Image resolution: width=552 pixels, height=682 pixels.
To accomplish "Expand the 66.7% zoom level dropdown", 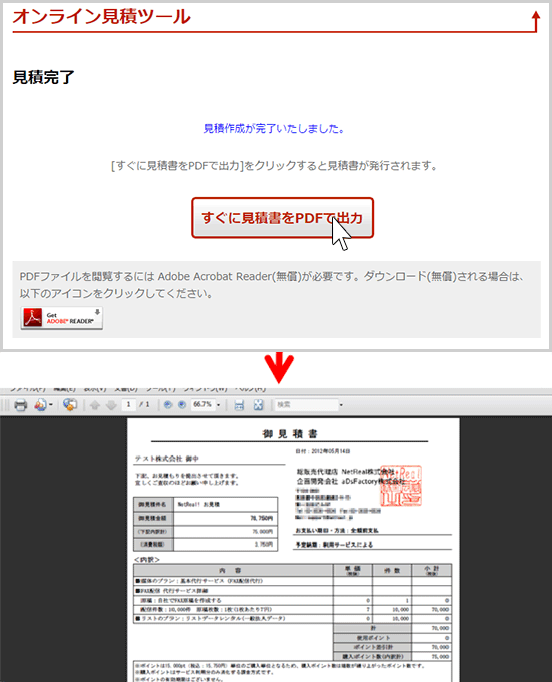I will click(x=218, y=405).
